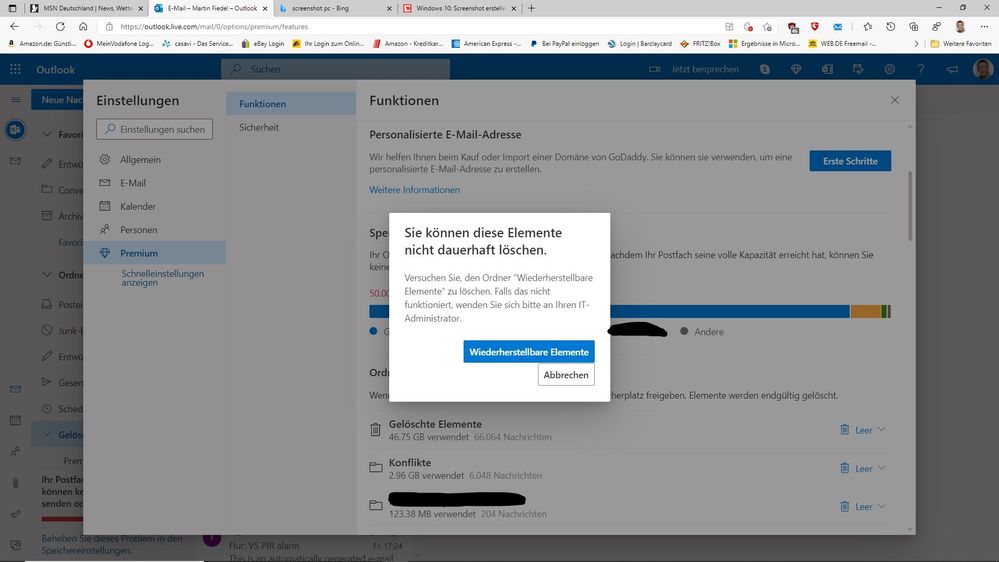Open Weitere Favoriten folder
The height and width of the screenshot is (562, 999).
(x=961, y=43)
